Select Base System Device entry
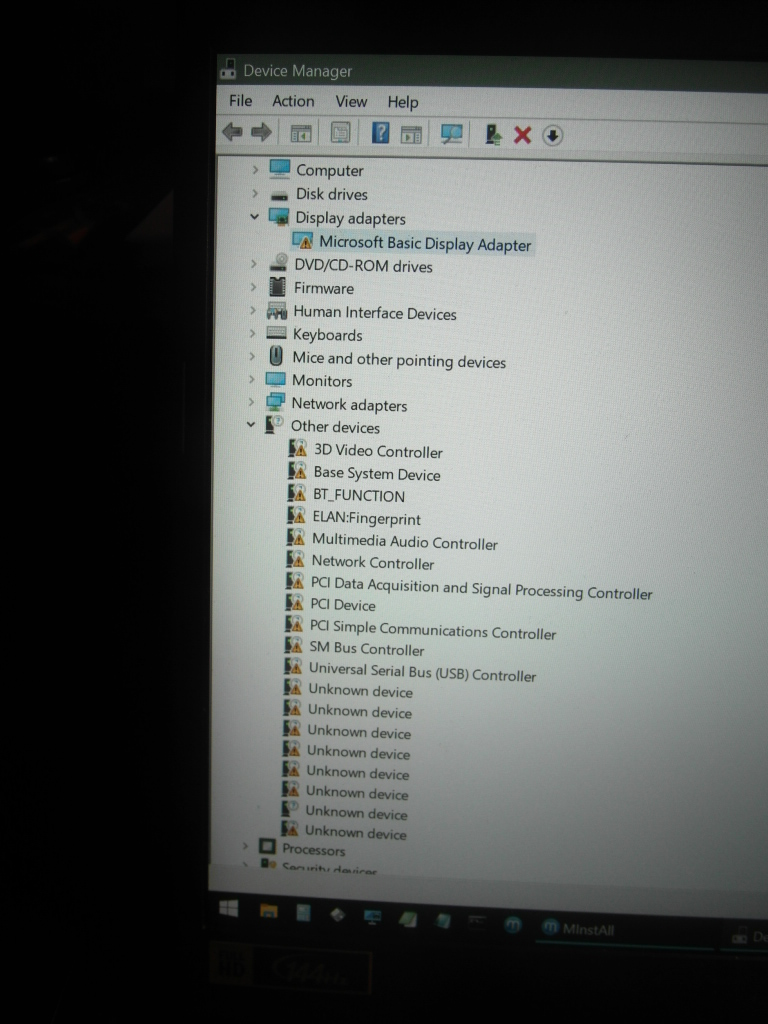The height and width of the screenshot is (1024, 768). (377, 473)
